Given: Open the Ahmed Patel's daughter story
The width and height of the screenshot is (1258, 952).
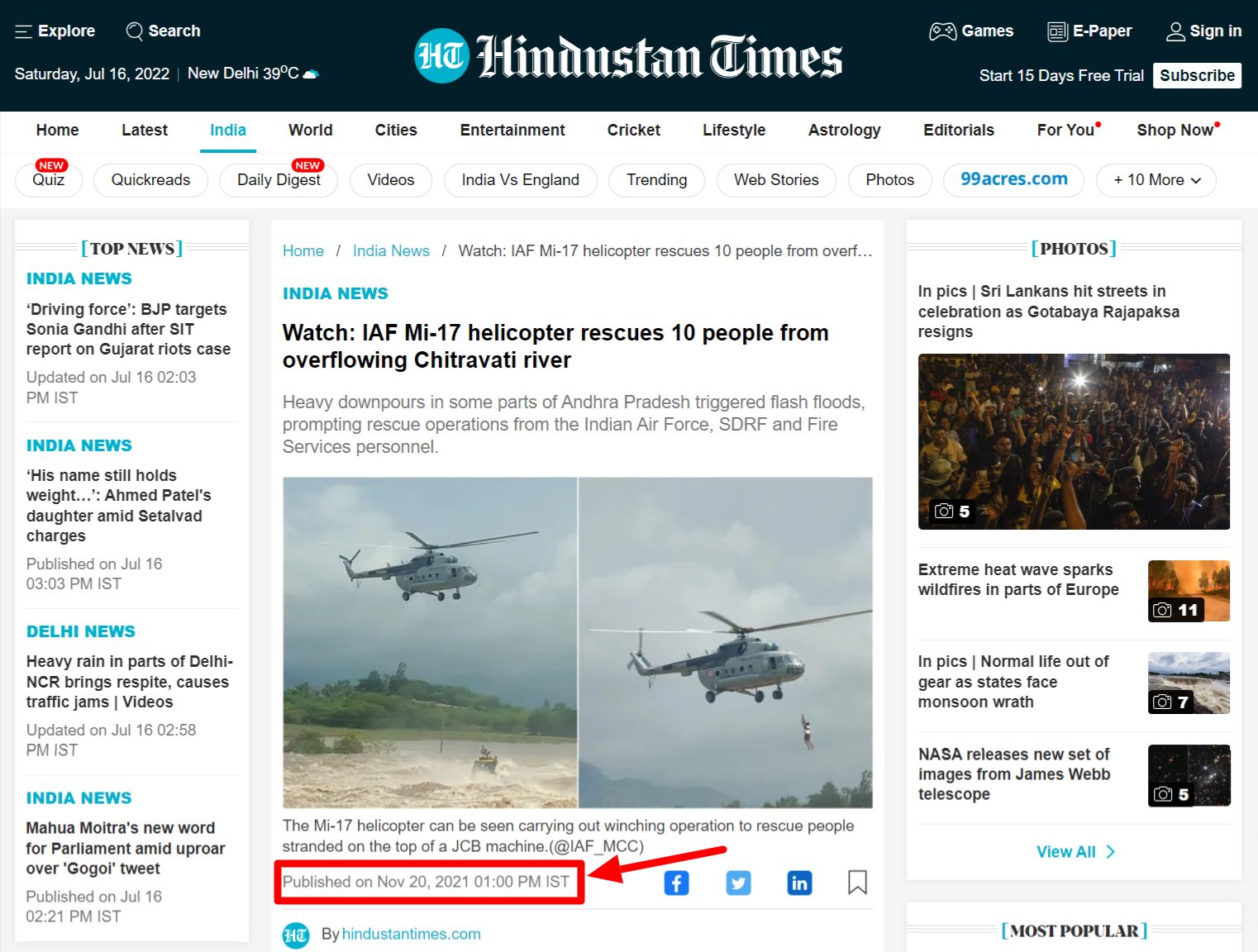Looking at the screenshot, I should pyautogui.click(x=119, y=506).
